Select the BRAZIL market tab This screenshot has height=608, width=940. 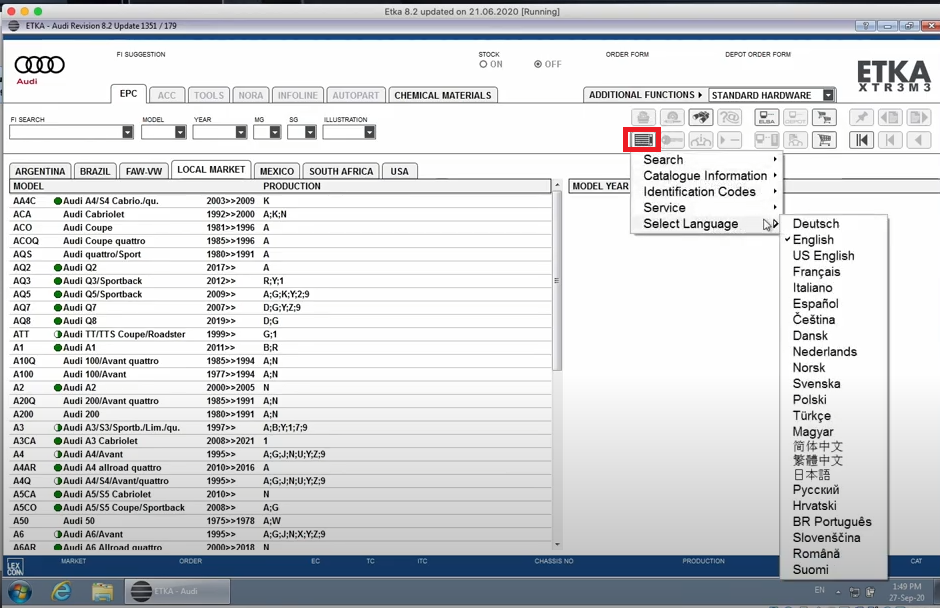pyautogui.click(x=95, y=171)
